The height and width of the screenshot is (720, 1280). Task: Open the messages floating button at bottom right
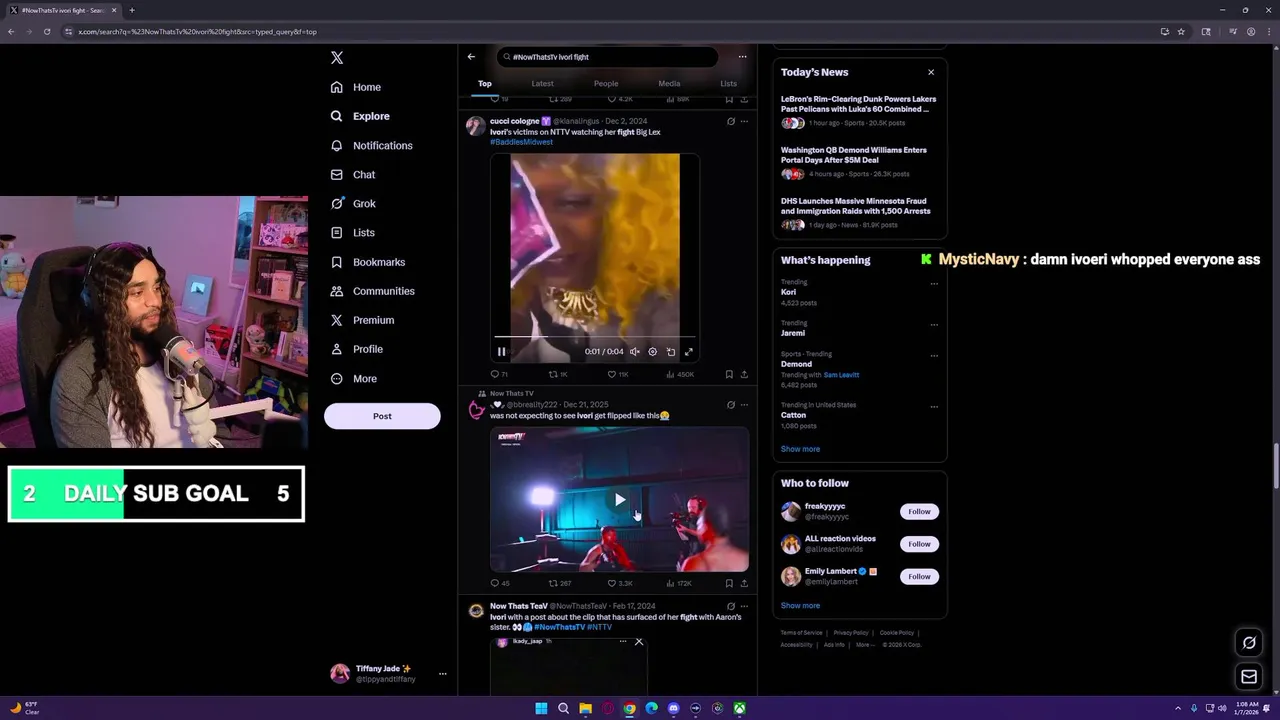[x=1249, y=677]
